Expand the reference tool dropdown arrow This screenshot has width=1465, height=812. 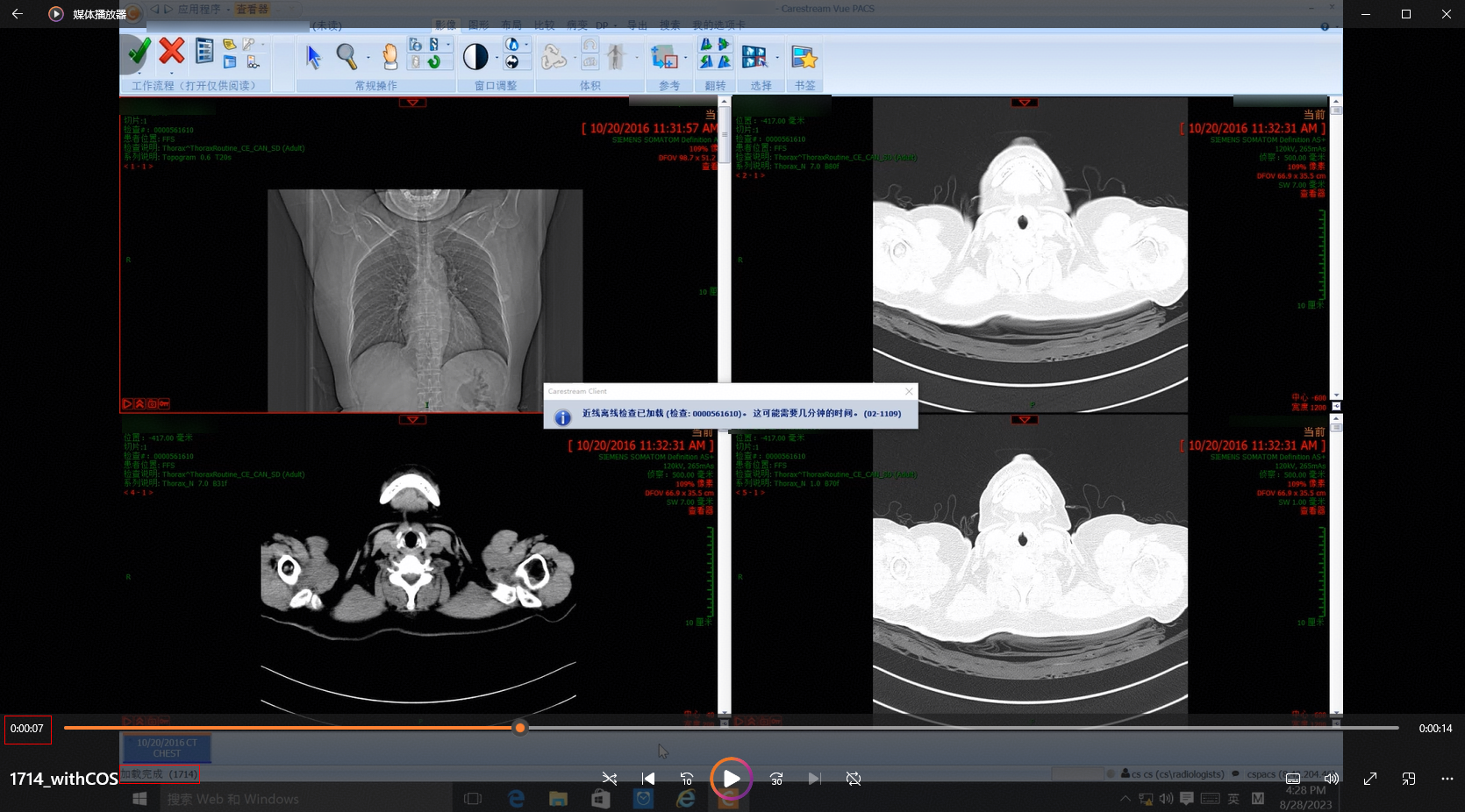(686, 59)
